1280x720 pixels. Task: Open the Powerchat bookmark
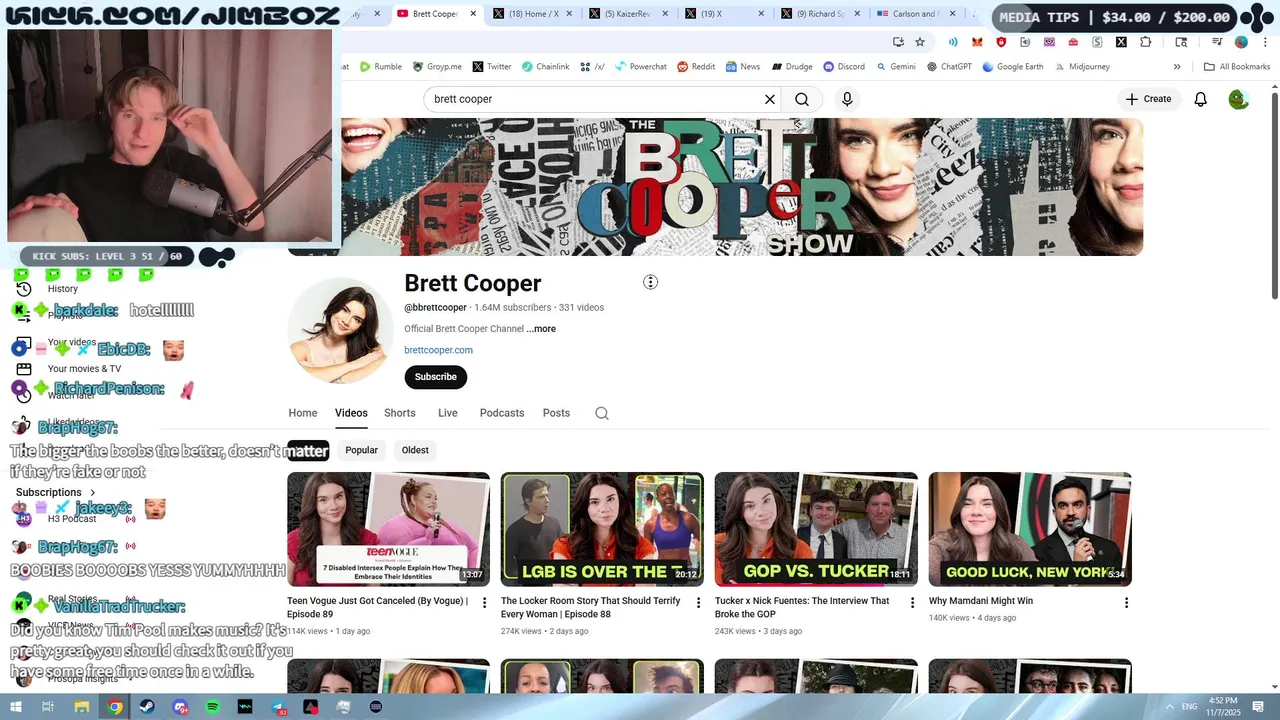641,67
